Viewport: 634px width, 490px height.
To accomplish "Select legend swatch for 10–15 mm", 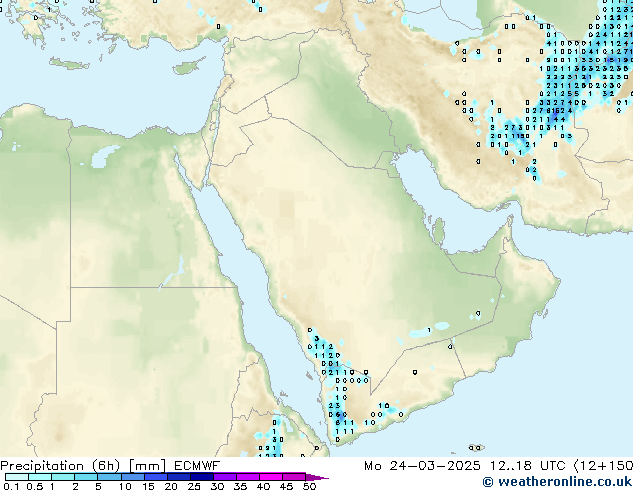I will pos(132,477).
